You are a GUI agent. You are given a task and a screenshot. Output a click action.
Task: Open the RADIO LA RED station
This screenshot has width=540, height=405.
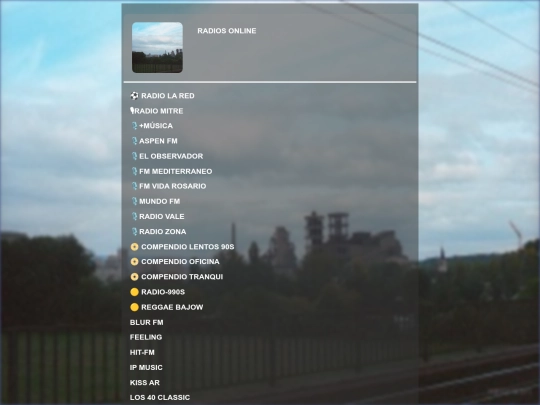click(168, 96)
